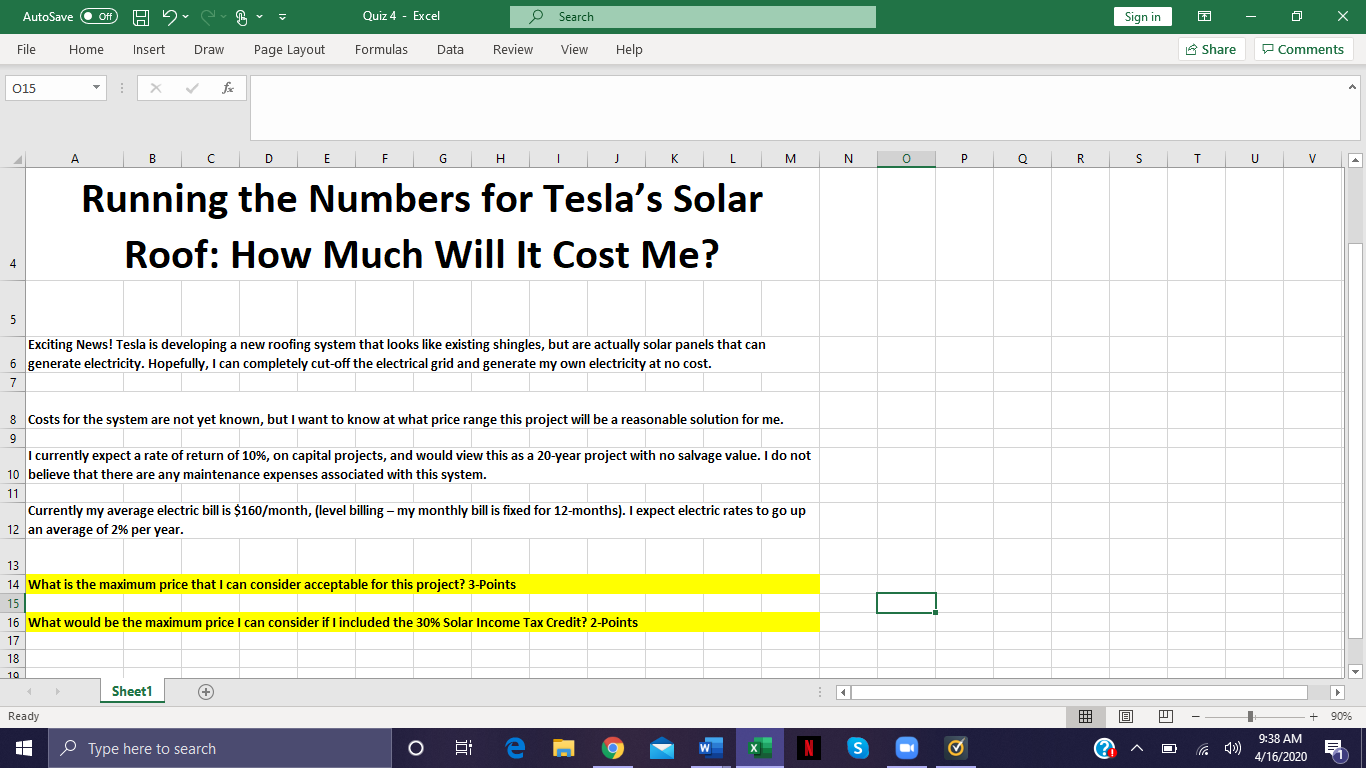Open the Draw ribbon tab

tap(209, 49)
